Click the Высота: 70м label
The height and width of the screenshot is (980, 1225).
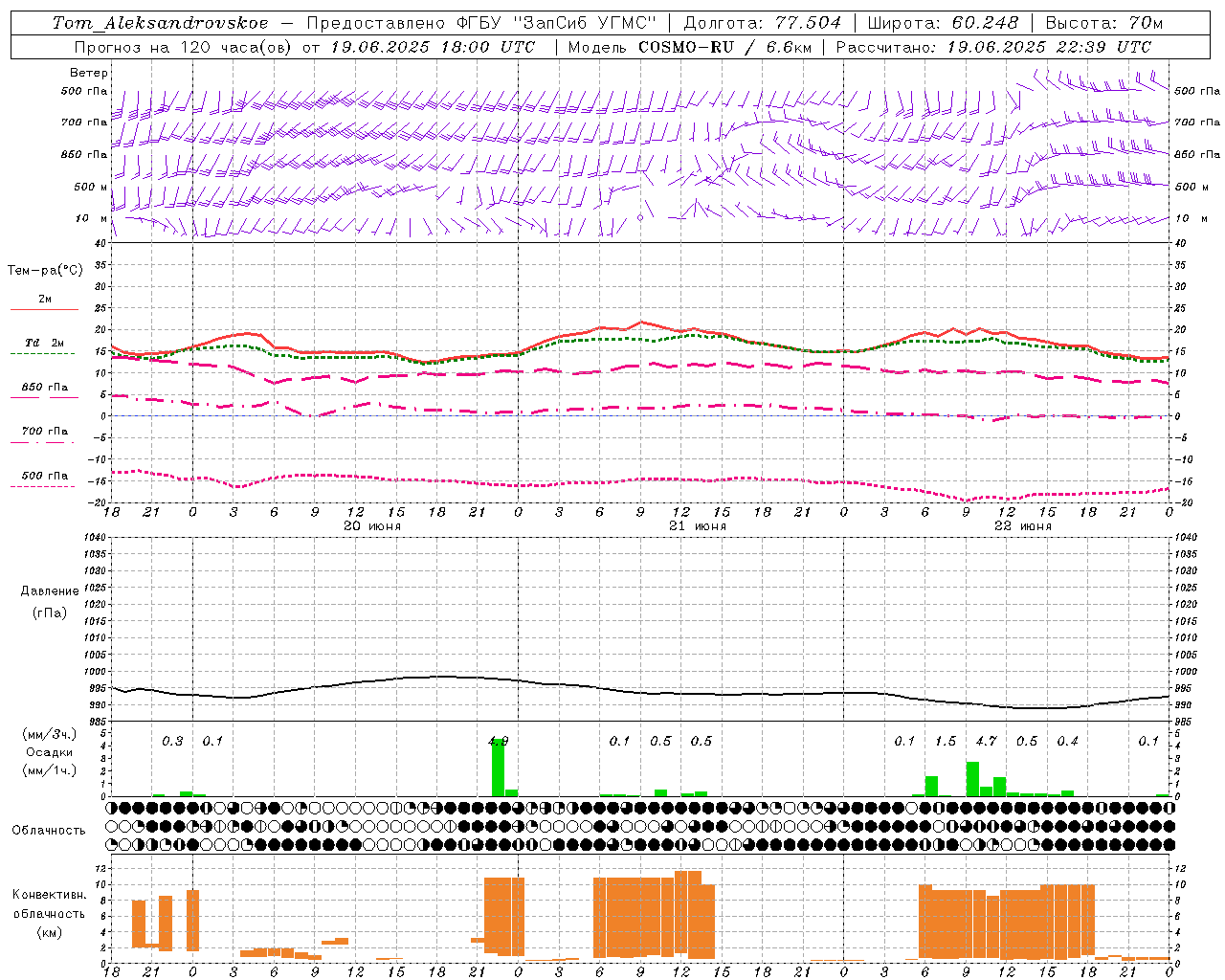(x=1104, y=23)
